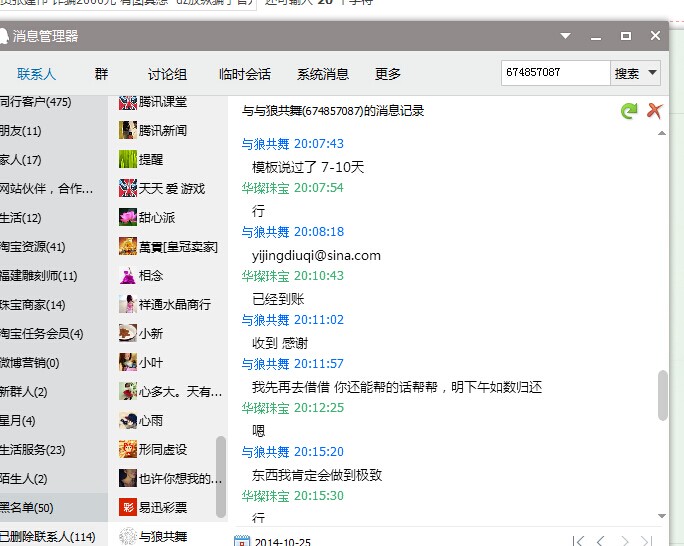Click the 腾讯新闻 contact avatar
The height and width of the screenshot is (546, 684).
click(128, 130)
